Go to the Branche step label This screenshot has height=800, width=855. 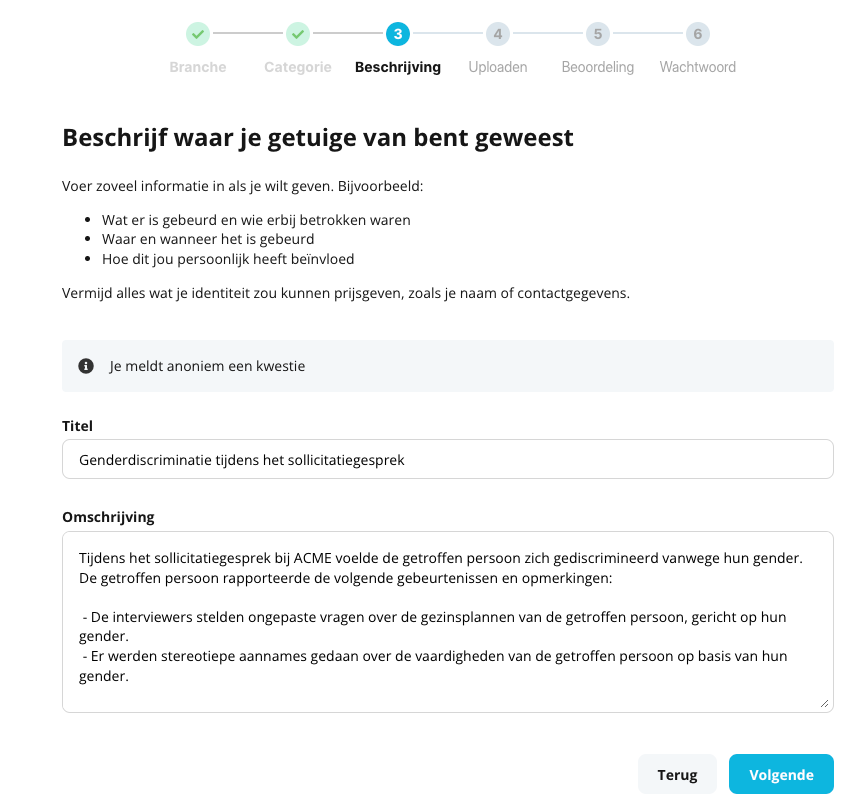(x=198, y=67)
